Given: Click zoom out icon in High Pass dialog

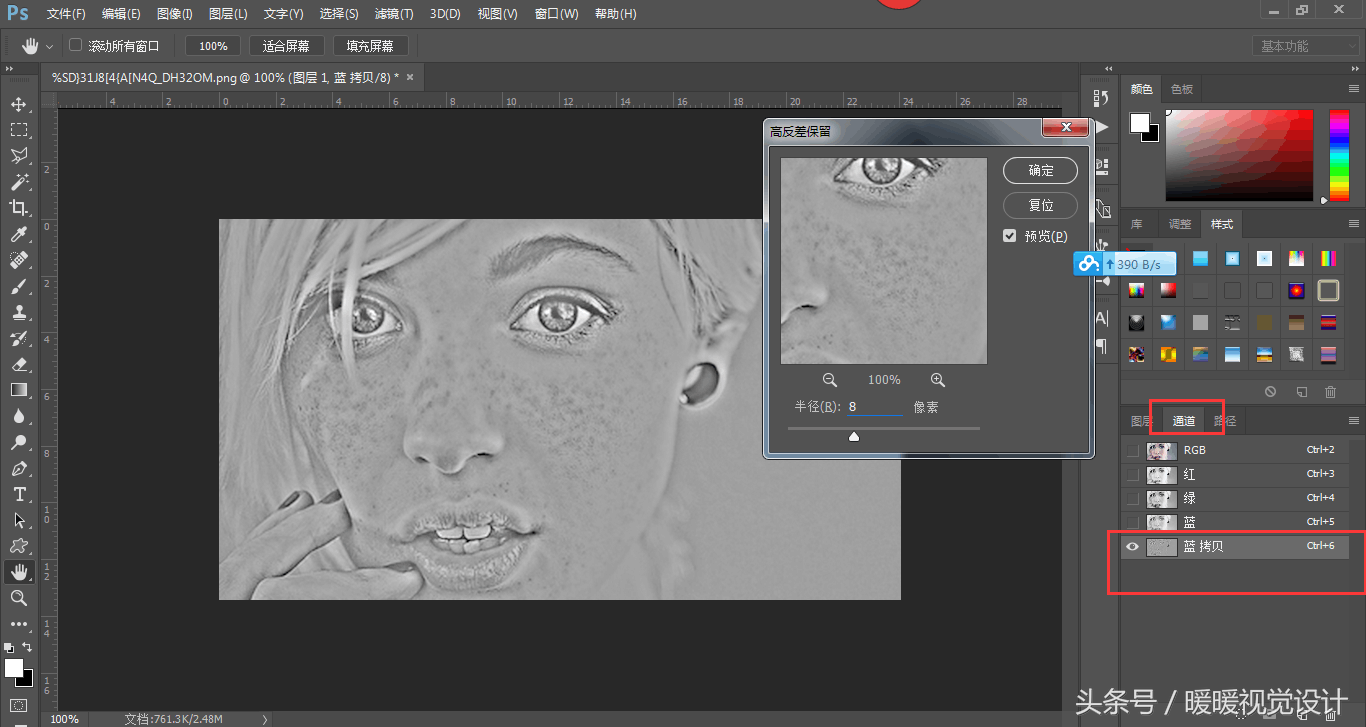Looking at the screenshot, I should [830, 380].
